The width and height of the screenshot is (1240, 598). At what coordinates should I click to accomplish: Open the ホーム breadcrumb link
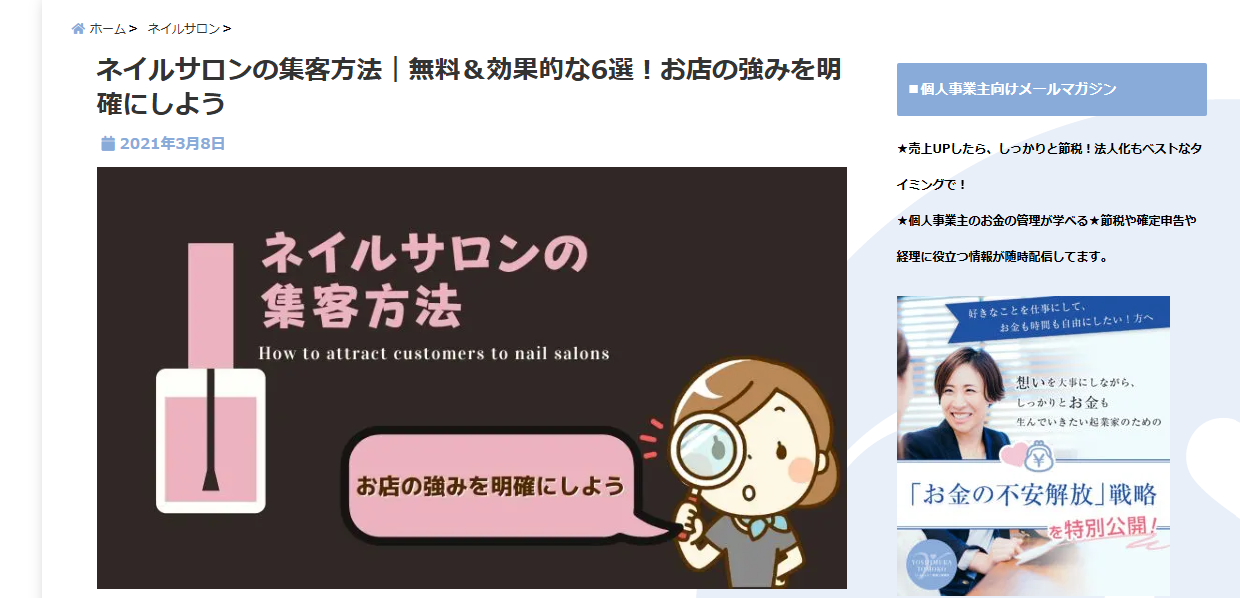(107, 29)
